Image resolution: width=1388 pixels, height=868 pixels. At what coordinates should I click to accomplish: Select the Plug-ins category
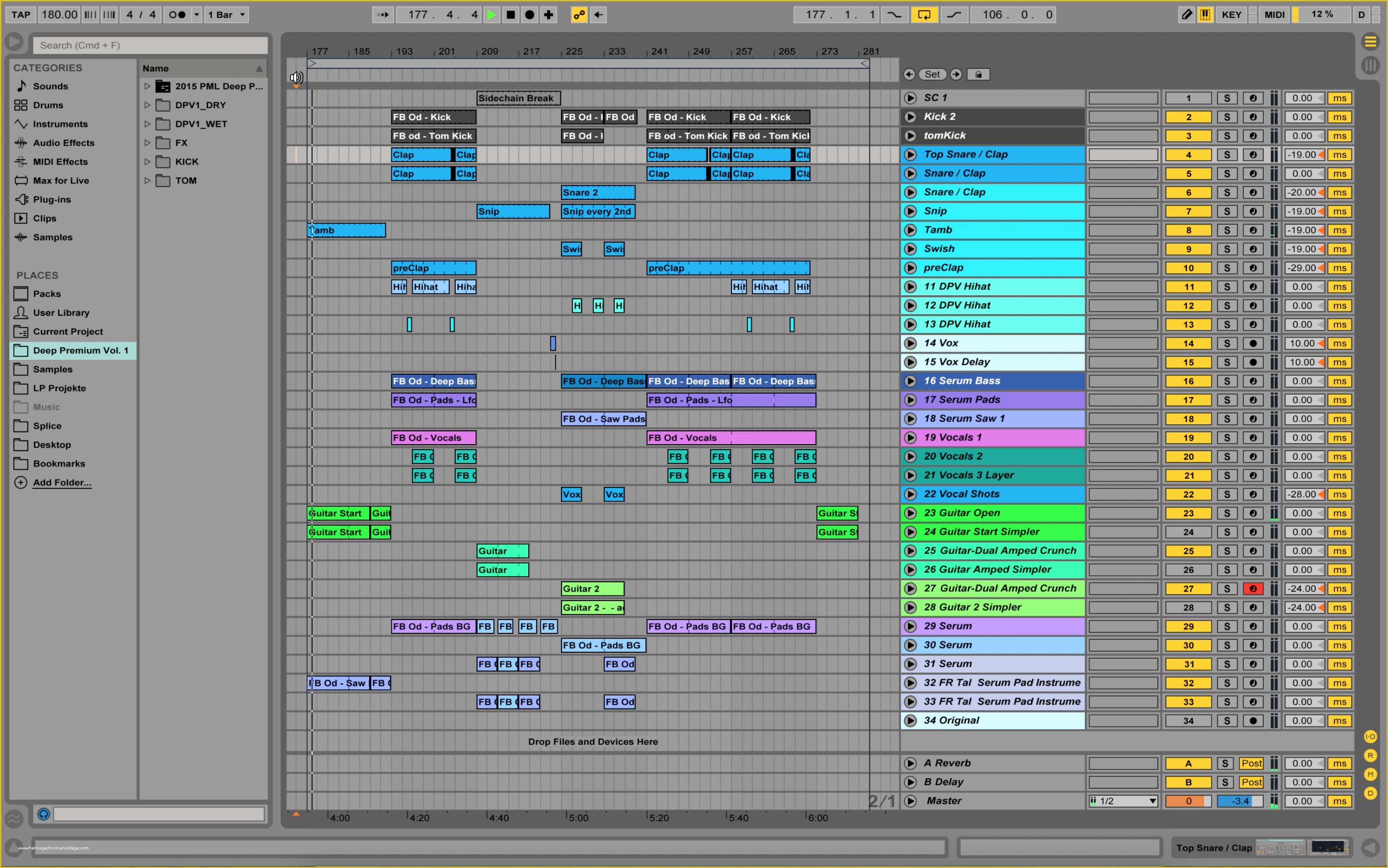[x=52, y=200]
